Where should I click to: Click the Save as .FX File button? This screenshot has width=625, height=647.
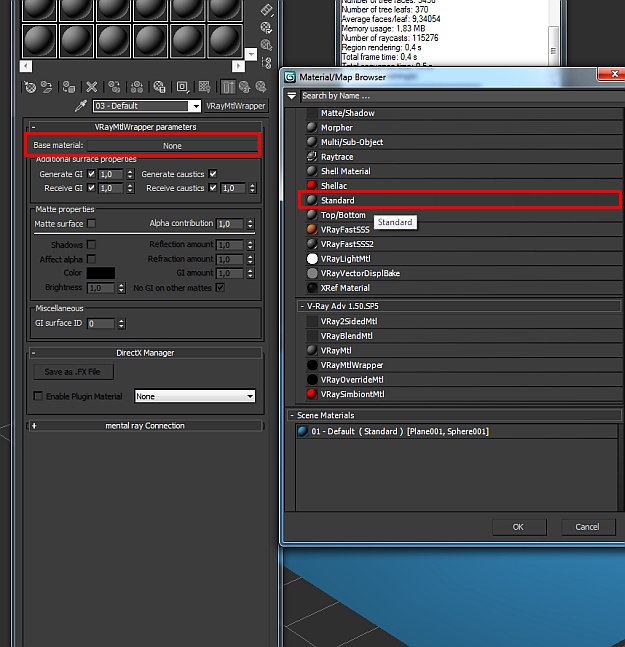(x=73, y=372)
